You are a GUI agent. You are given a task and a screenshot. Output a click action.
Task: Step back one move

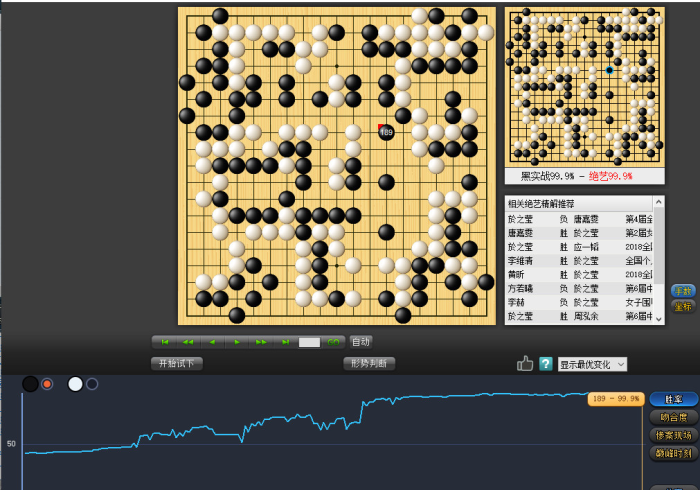point(212,342)
